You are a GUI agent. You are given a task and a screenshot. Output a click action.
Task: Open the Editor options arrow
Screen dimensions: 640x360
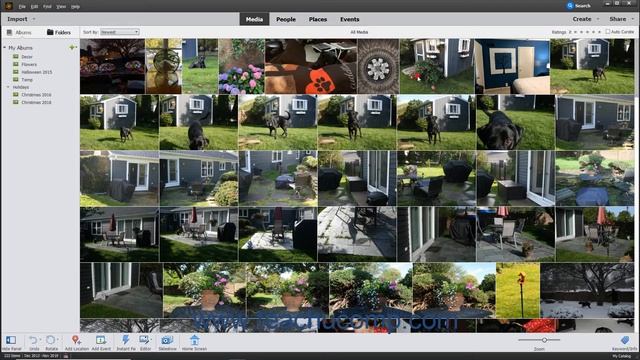click(x=151, y=339)
